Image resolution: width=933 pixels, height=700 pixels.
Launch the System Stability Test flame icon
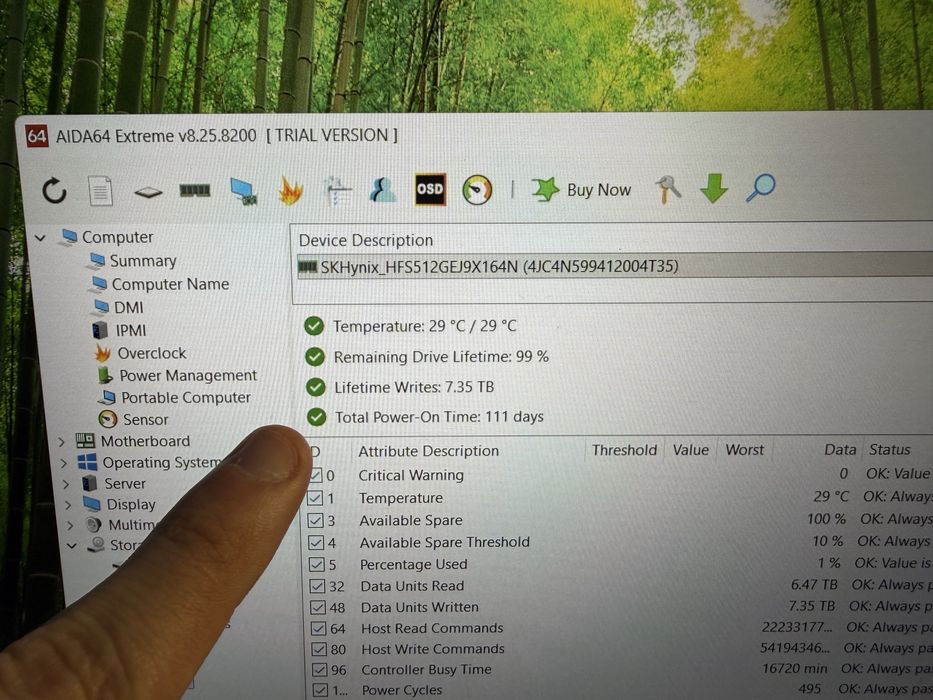[291, 191]
